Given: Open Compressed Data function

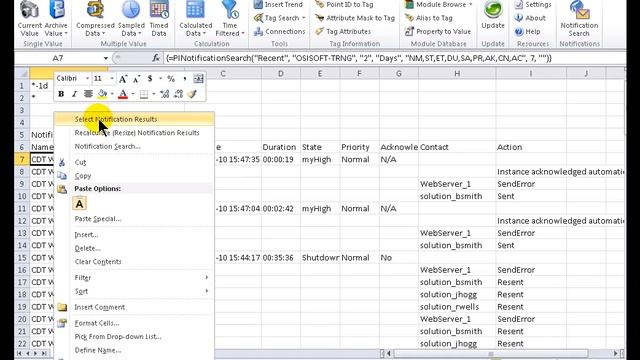Looking at the screenshot, I should [95, 19].
